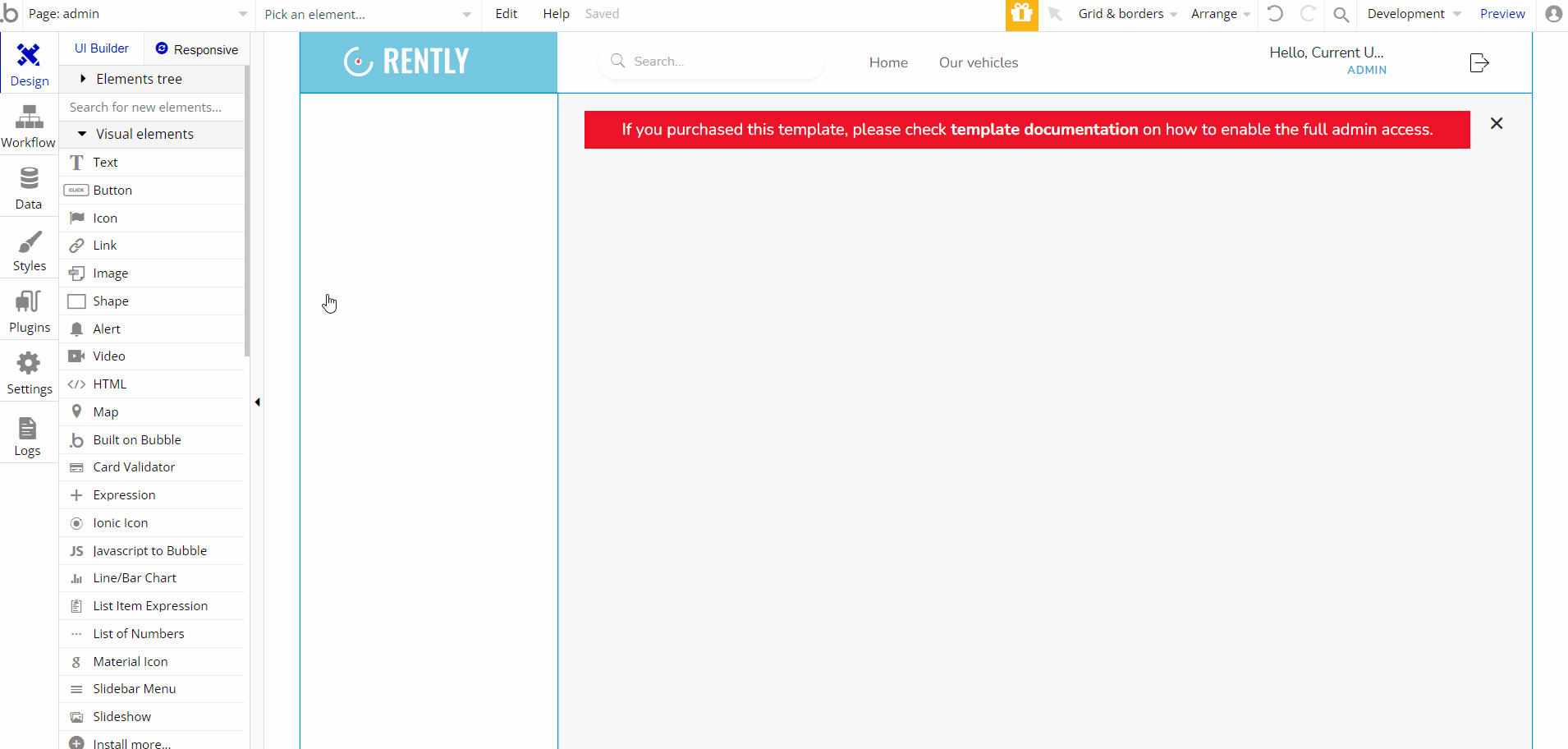Open the Logs tab

[29, 434]
